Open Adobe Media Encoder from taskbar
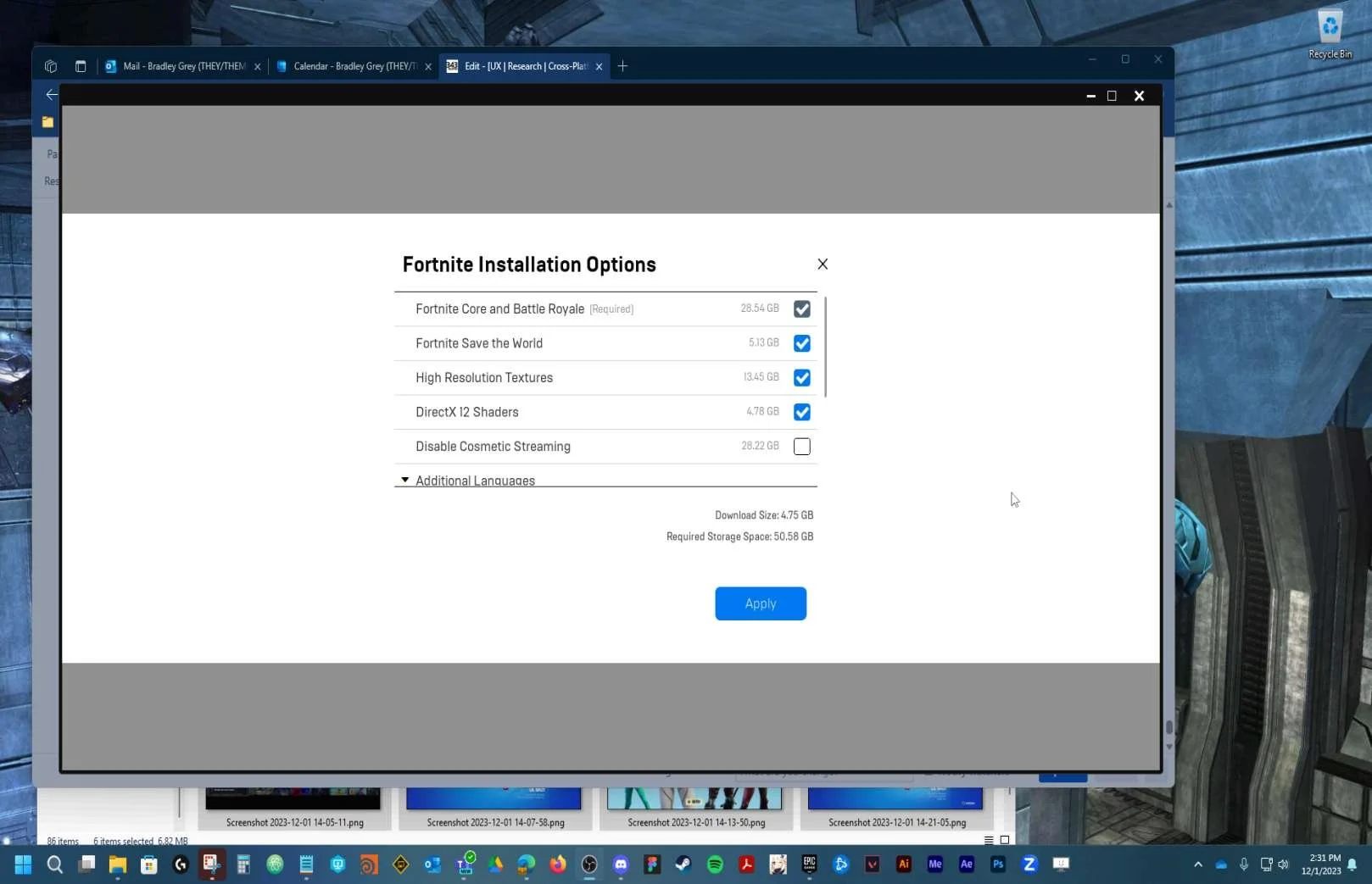 tap(935, 865)
